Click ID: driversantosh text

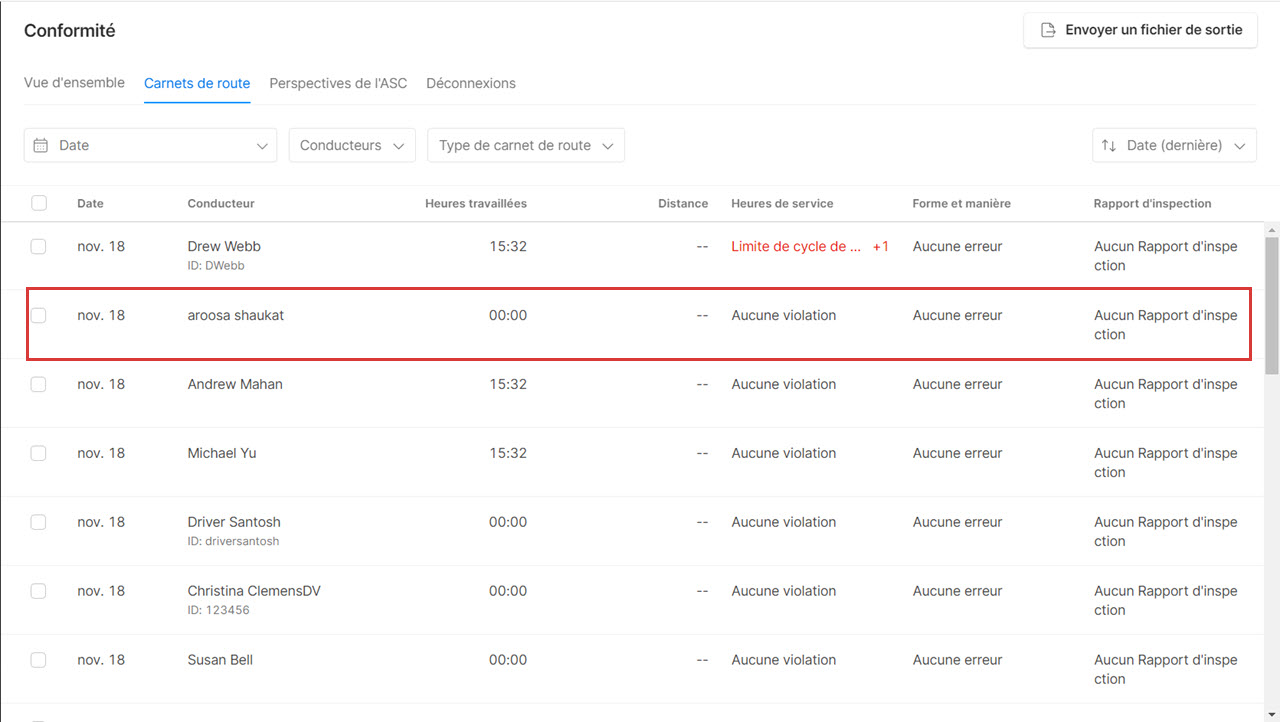point(233,542)
